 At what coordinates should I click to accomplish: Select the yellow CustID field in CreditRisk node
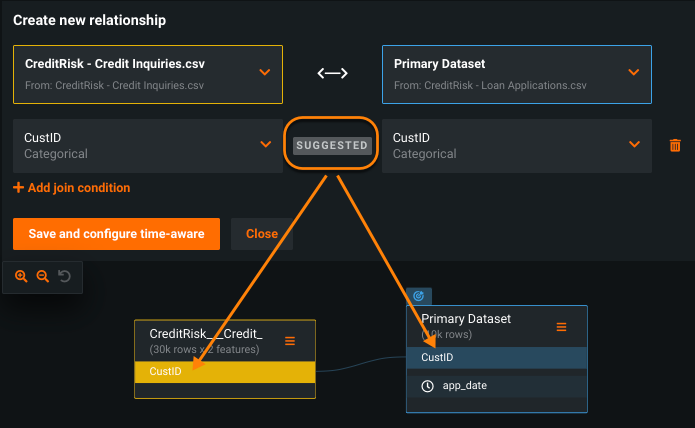tap(225, 372)
